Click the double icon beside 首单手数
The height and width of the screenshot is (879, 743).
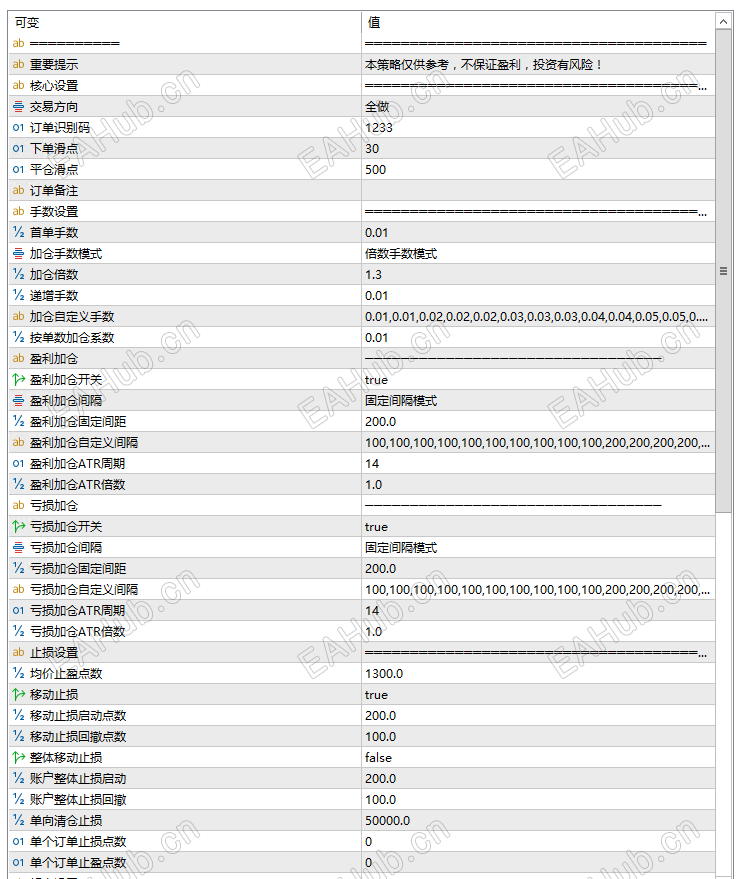click(x=19, y=233)
